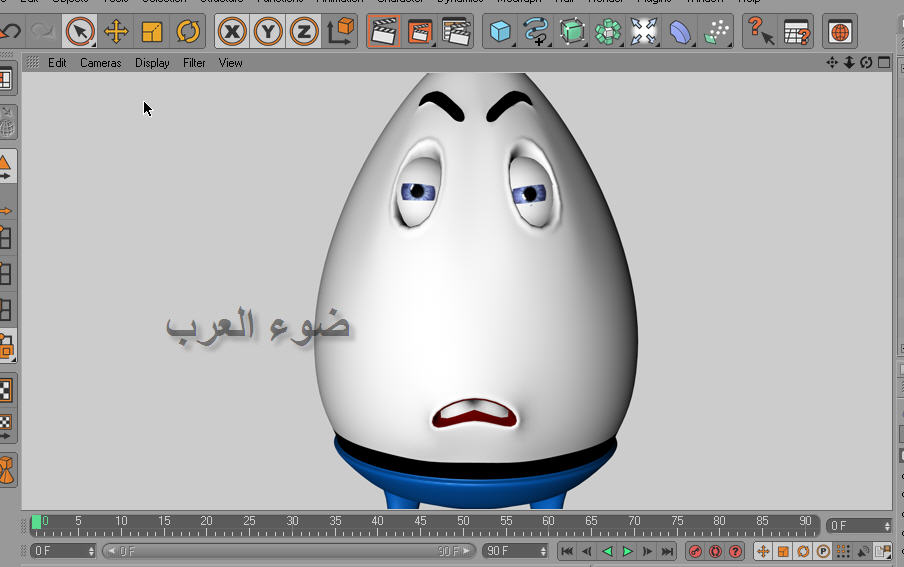Toggle the X axis lock
The image size is (904, 567).
pos(232,31)
